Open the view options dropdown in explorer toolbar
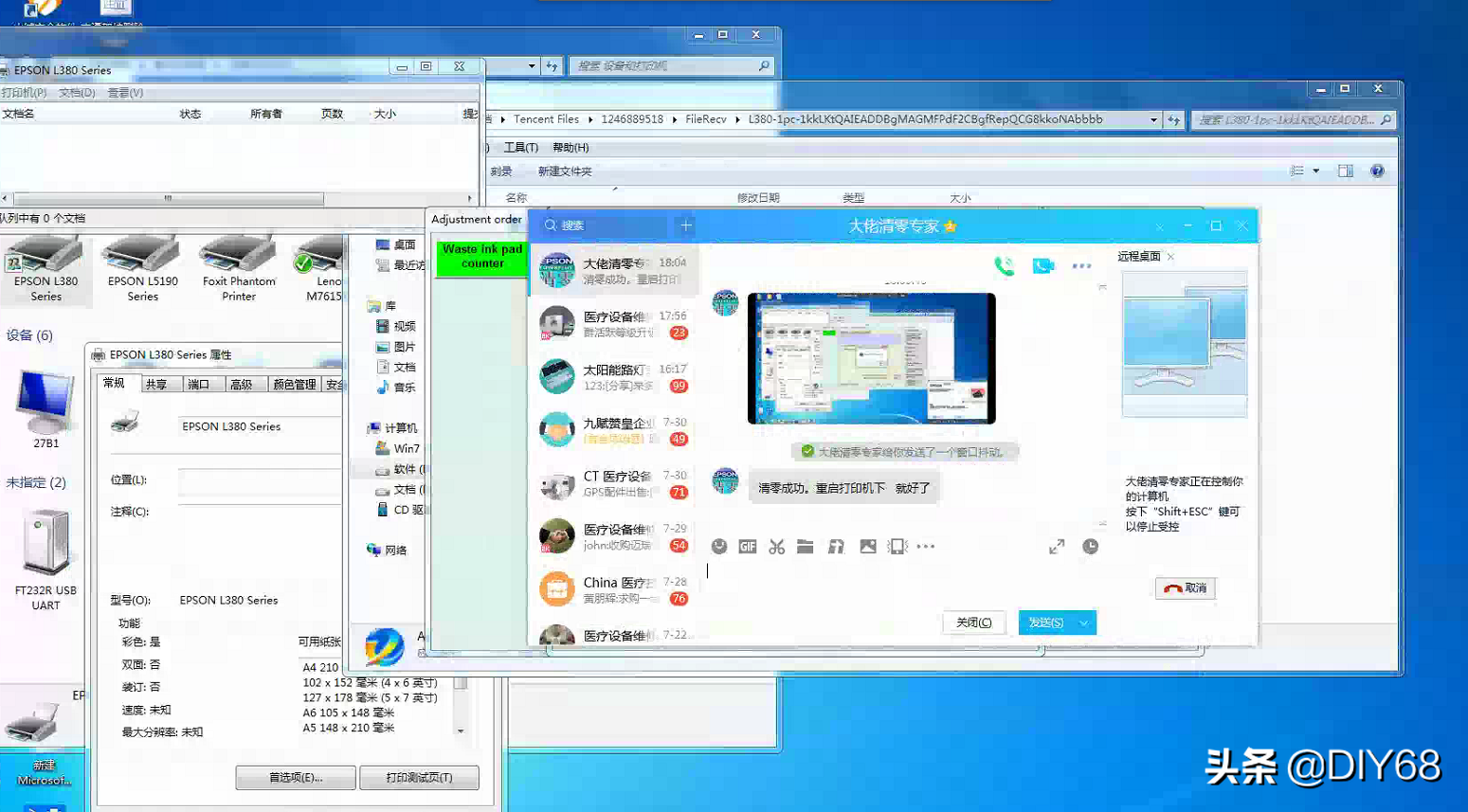Viewport: 1468px width, 812px height. [1315, 171]
